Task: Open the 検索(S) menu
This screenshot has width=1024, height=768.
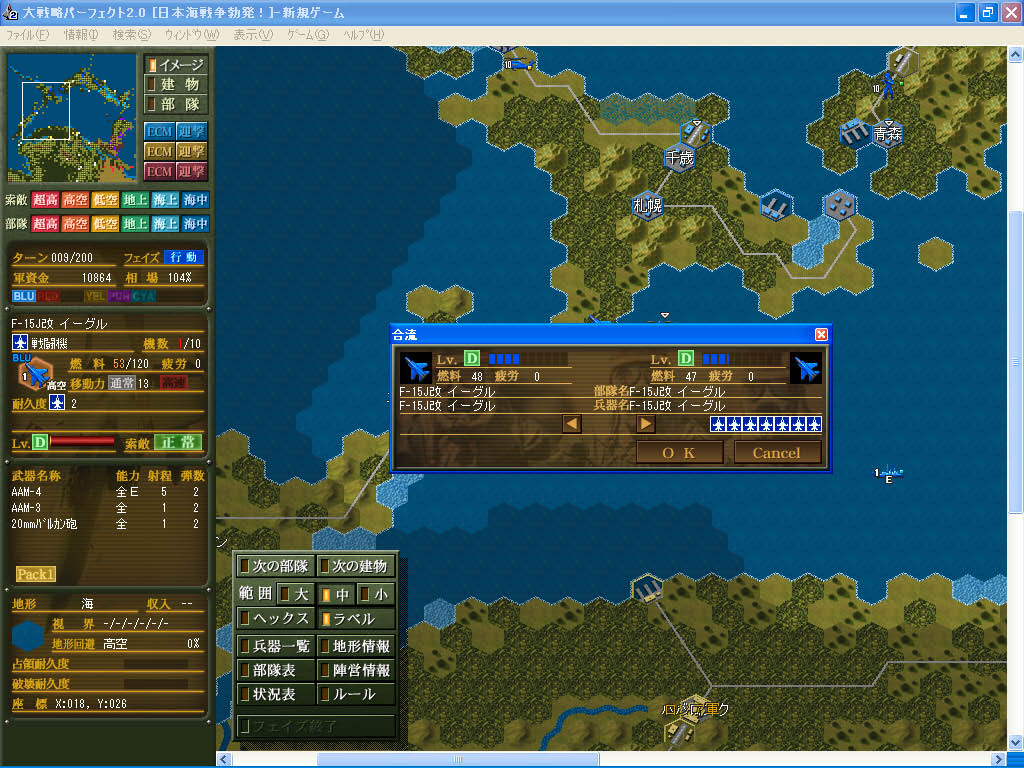Action: click(131, 35)
